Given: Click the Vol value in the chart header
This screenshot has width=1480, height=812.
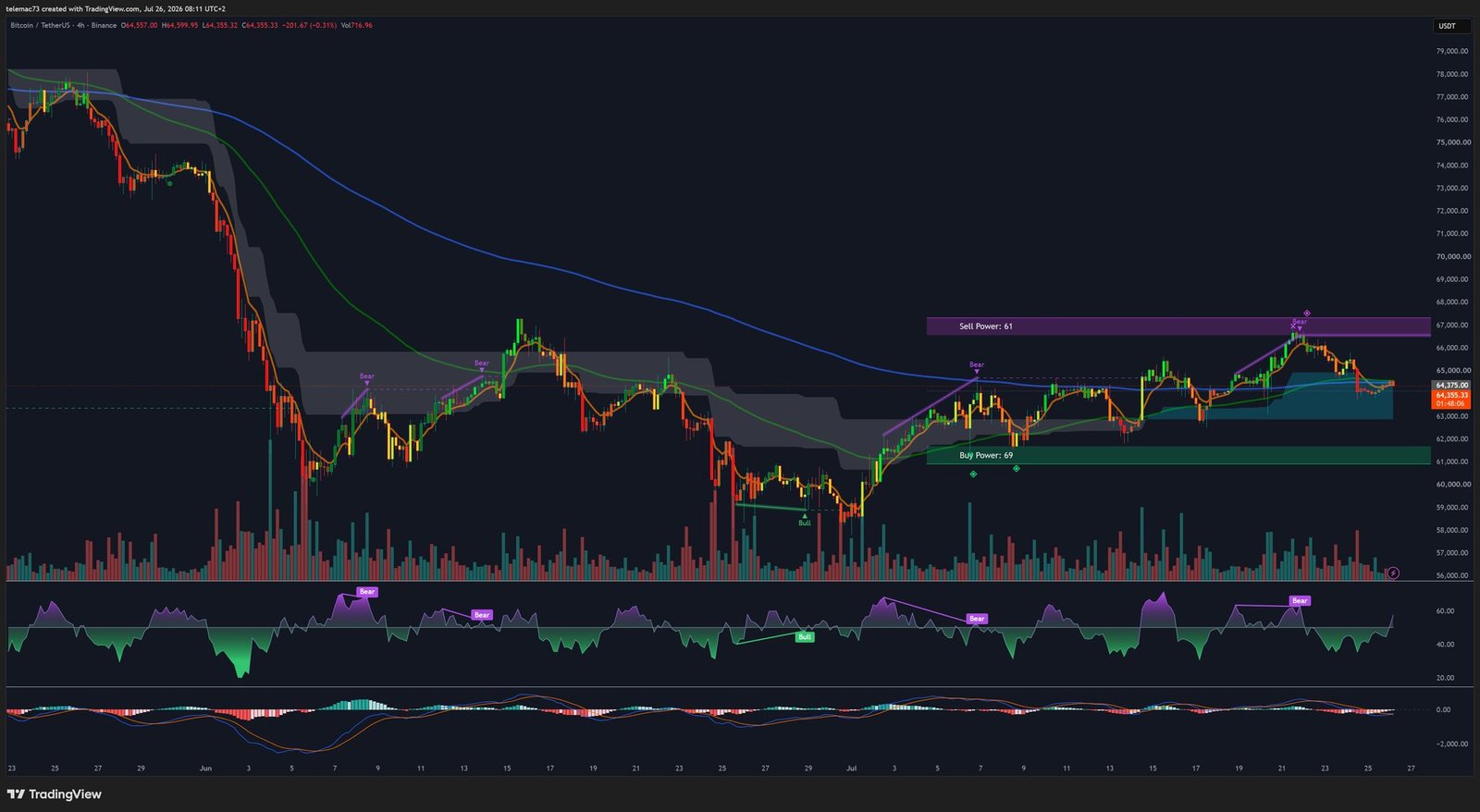Looking at the screenshot, I should coord(357,25).
